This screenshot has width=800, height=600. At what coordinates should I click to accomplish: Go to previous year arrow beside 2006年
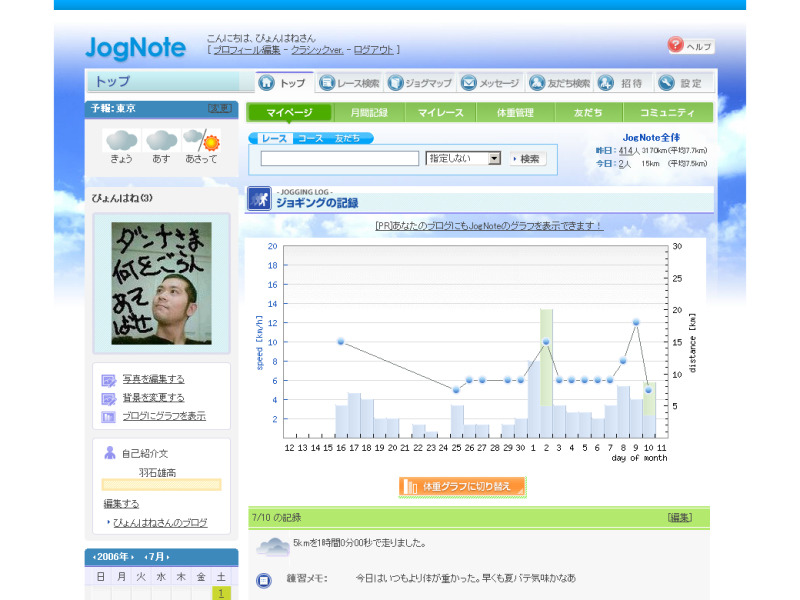(94, 557)
